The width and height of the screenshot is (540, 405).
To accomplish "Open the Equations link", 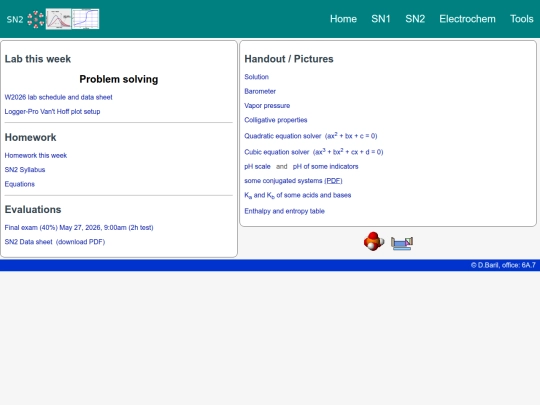I will (20, 184).
